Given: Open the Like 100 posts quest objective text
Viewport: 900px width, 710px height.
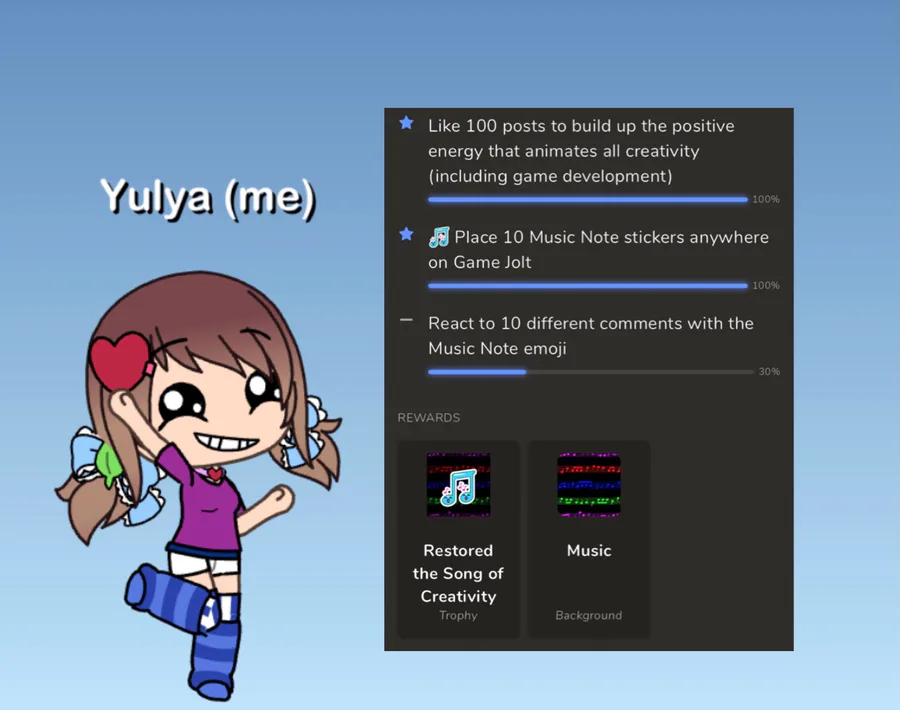Looking at the screenshot, I should pyautogui.click(x=581, y=151).
